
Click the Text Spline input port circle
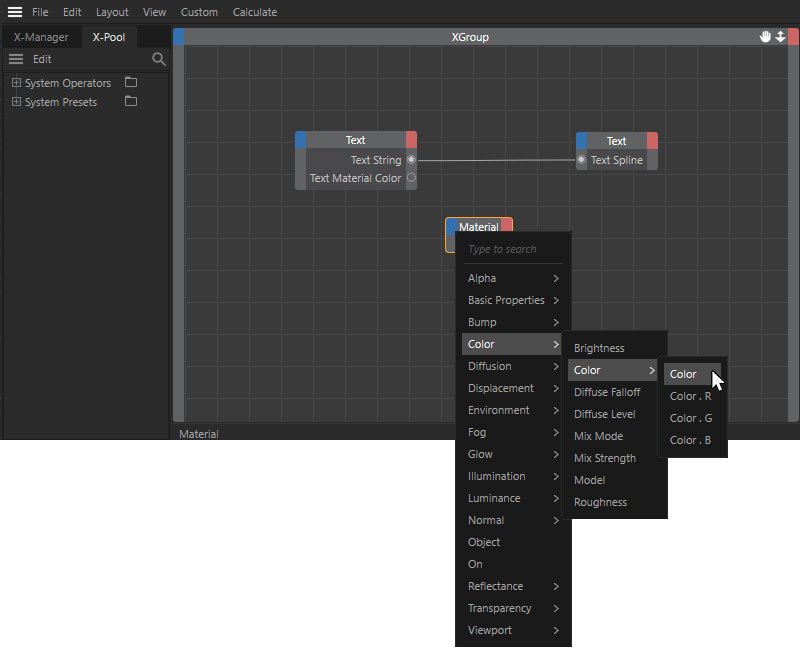click(x=580, y=160)
